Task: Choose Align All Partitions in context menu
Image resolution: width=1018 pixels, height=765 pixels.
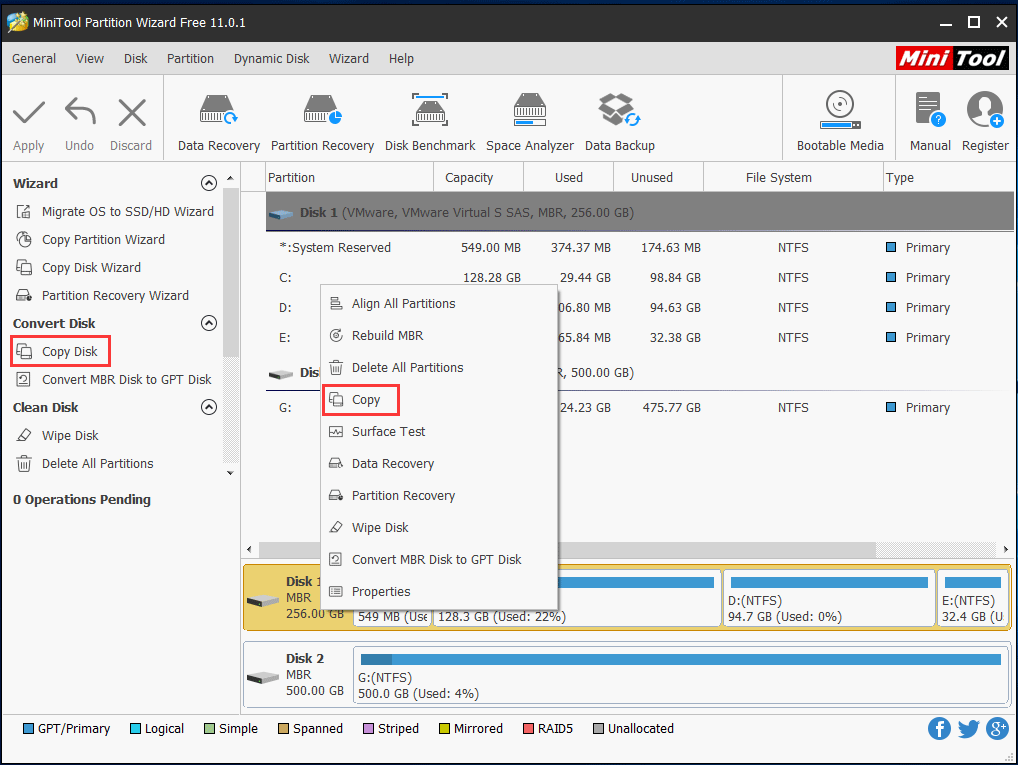Action: pyautogui.click(x=440, y=304)
